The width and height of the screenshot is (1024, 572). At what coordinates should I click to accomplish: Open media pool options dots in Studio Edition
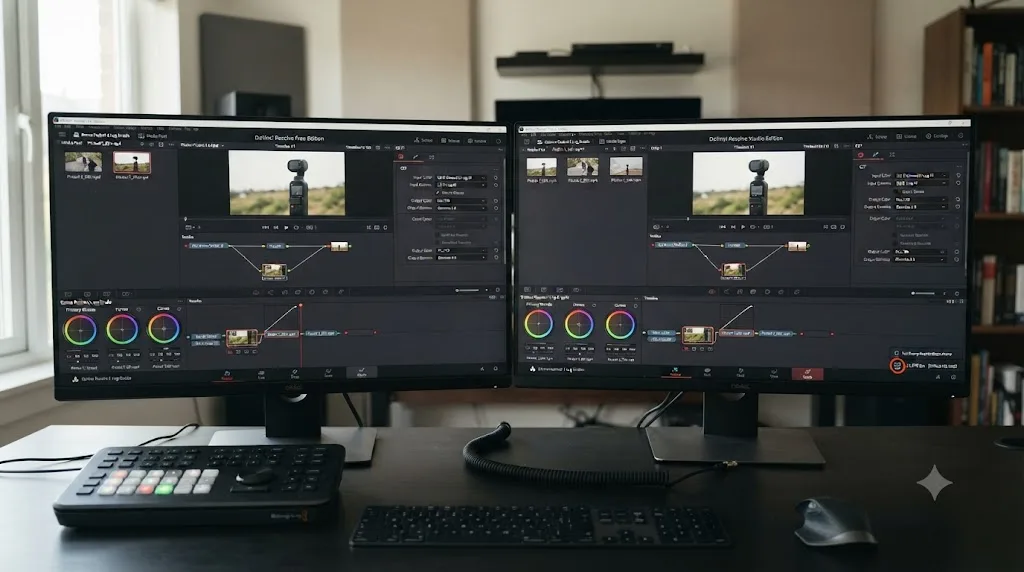click(643, 148)
